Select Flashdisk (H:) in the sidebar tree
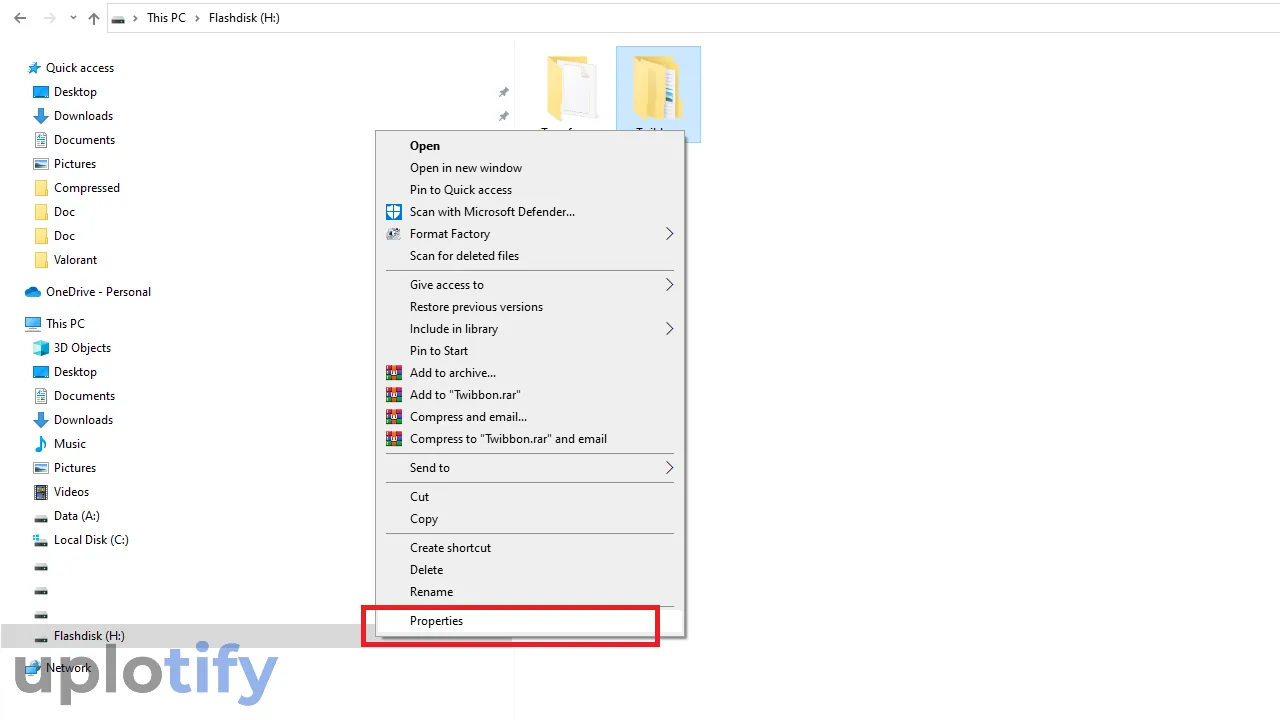This screenshot has height=720, width=1280. (x=89, y=636)
